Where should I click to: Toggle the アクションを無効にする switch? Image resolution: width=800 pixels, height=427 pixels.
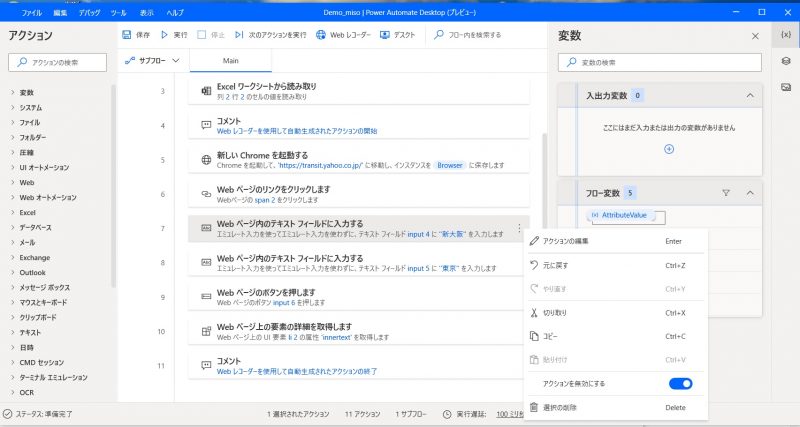[680, 383]
